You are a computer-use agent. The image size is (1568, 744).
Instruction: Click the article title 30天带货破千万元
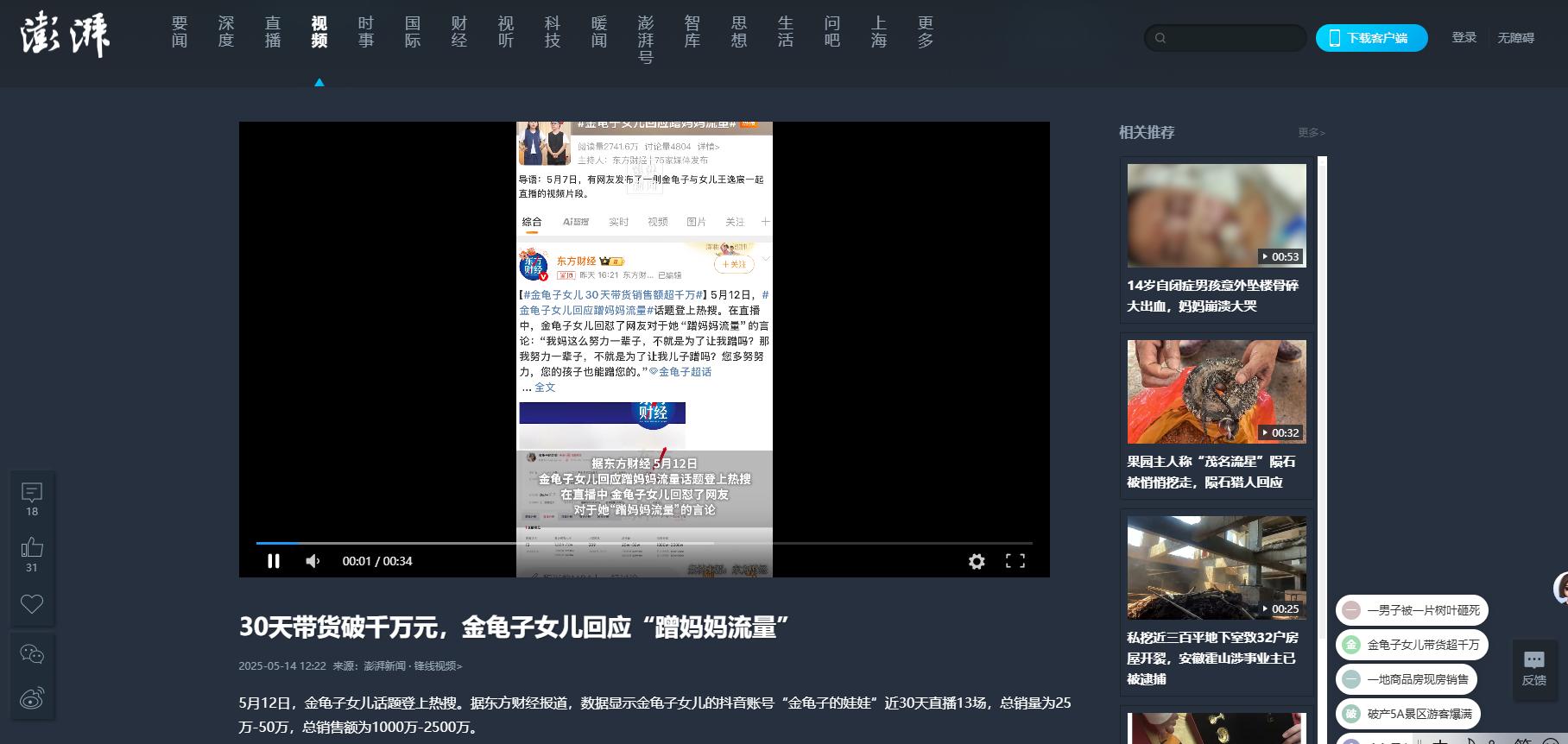coord(514,627)
